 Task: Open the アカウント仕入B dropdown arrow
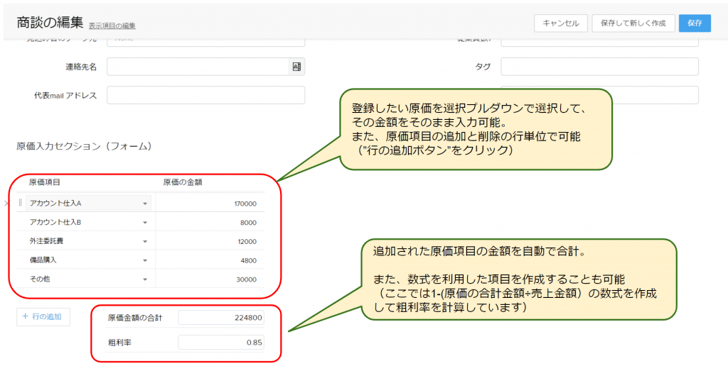(x=145, y=222)
